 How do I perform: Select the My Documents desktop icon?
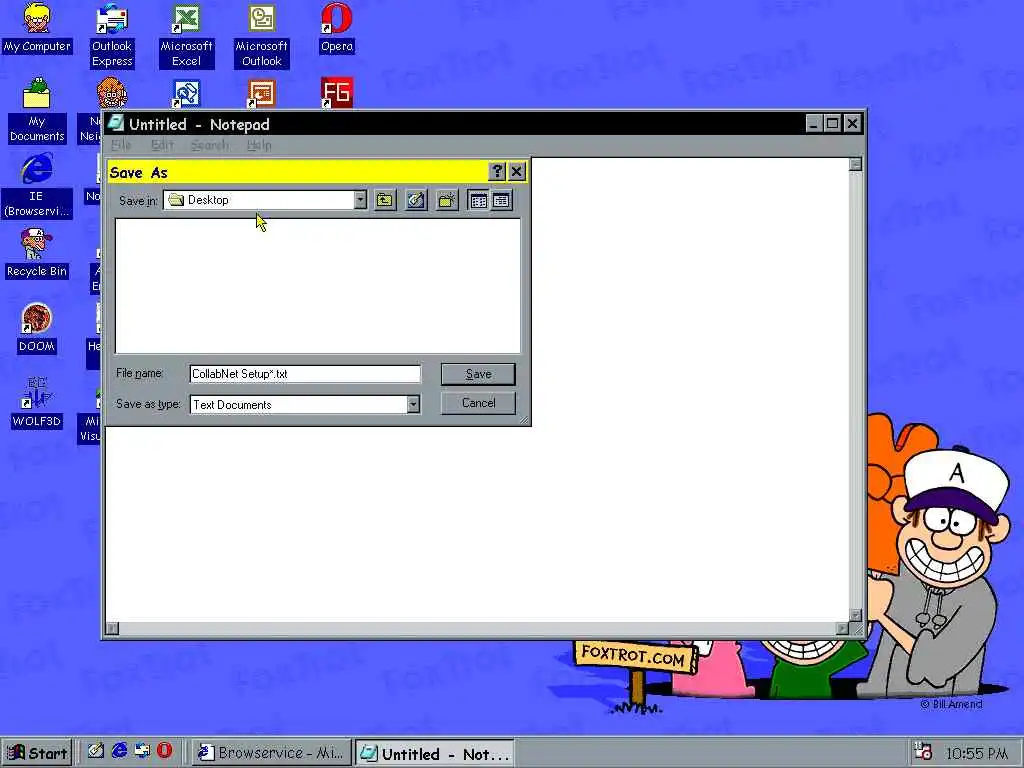coord(37,110)
